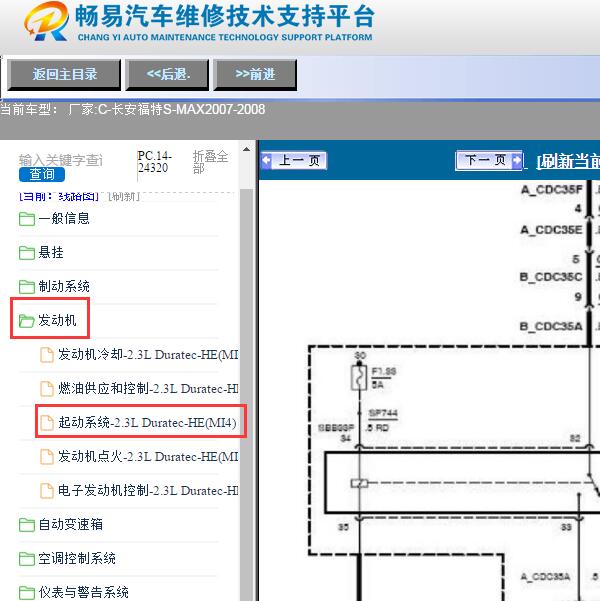Click the A_CDC35A wire label
600x601 pixels.
(x=546, y=576)
